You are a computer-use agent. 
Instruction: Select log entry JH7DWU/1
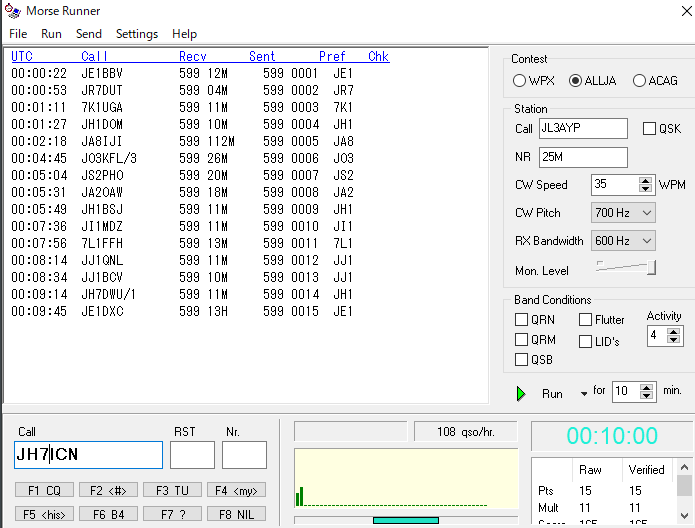click(x=182, y=294)
